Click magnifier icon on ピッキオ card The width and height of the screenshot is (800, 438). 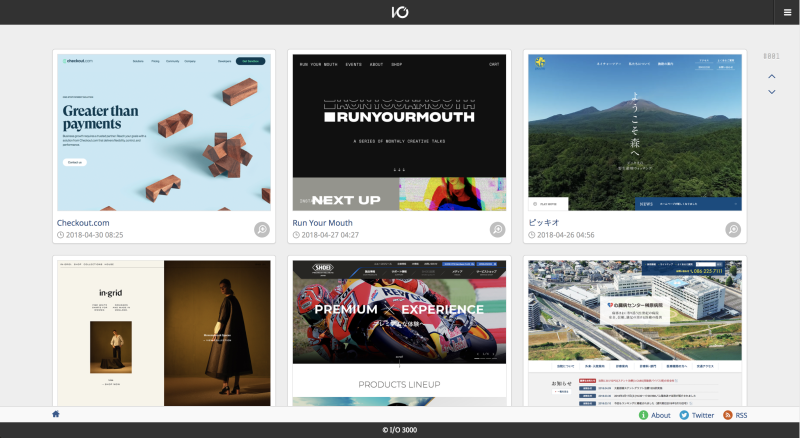tap(733, 229)
